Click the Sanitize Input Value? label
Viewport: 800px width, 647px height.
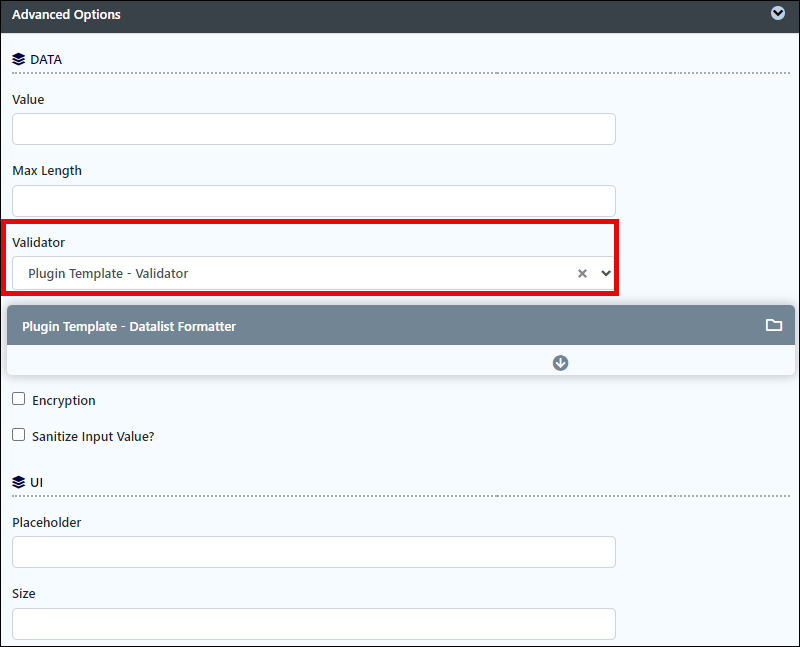pos(93,437)
